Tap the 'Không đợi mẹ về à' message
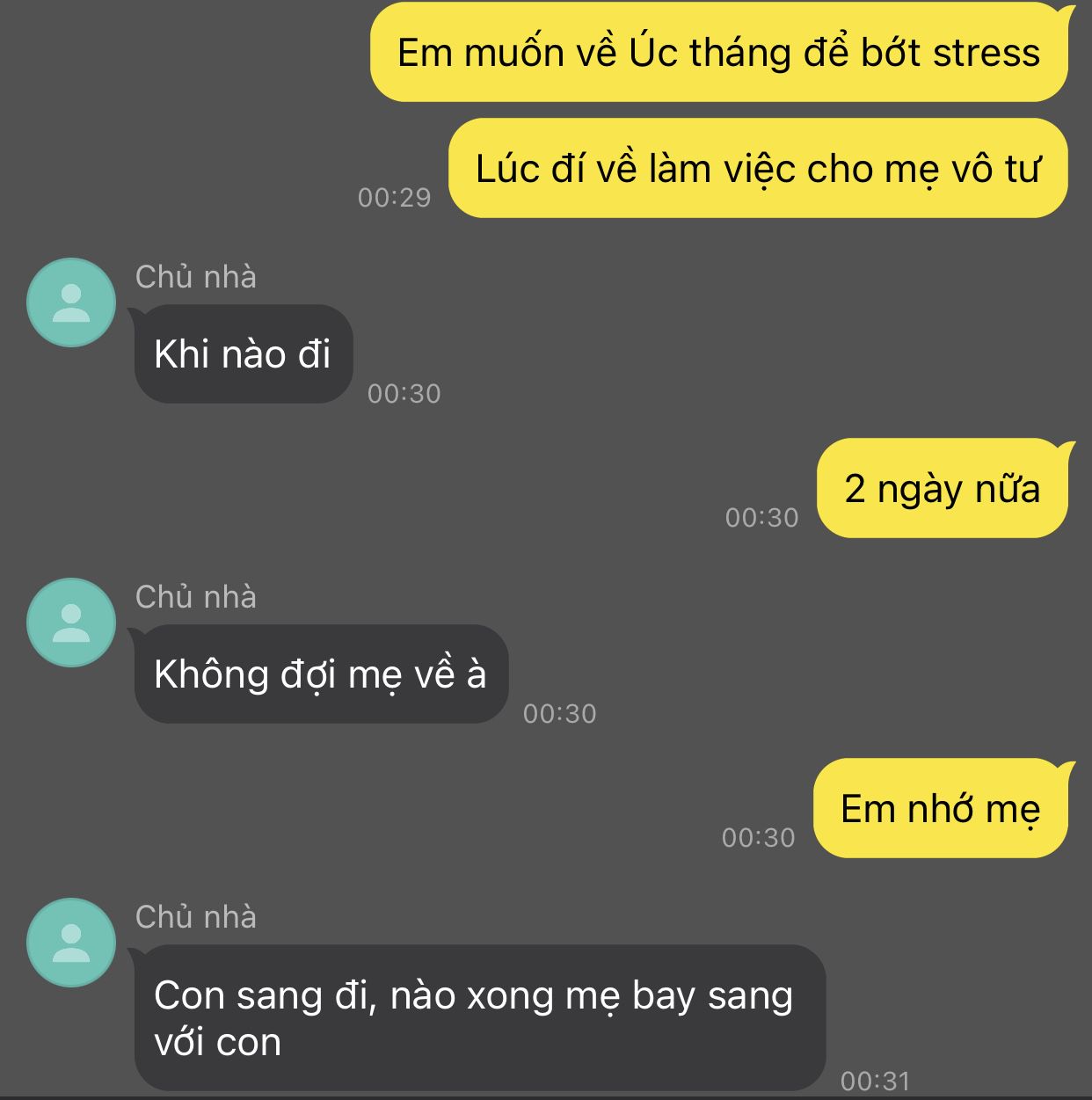Image resolution: width=1092 pixels, height=1100 pixels. pyautogui.click(x=320, y=674)
